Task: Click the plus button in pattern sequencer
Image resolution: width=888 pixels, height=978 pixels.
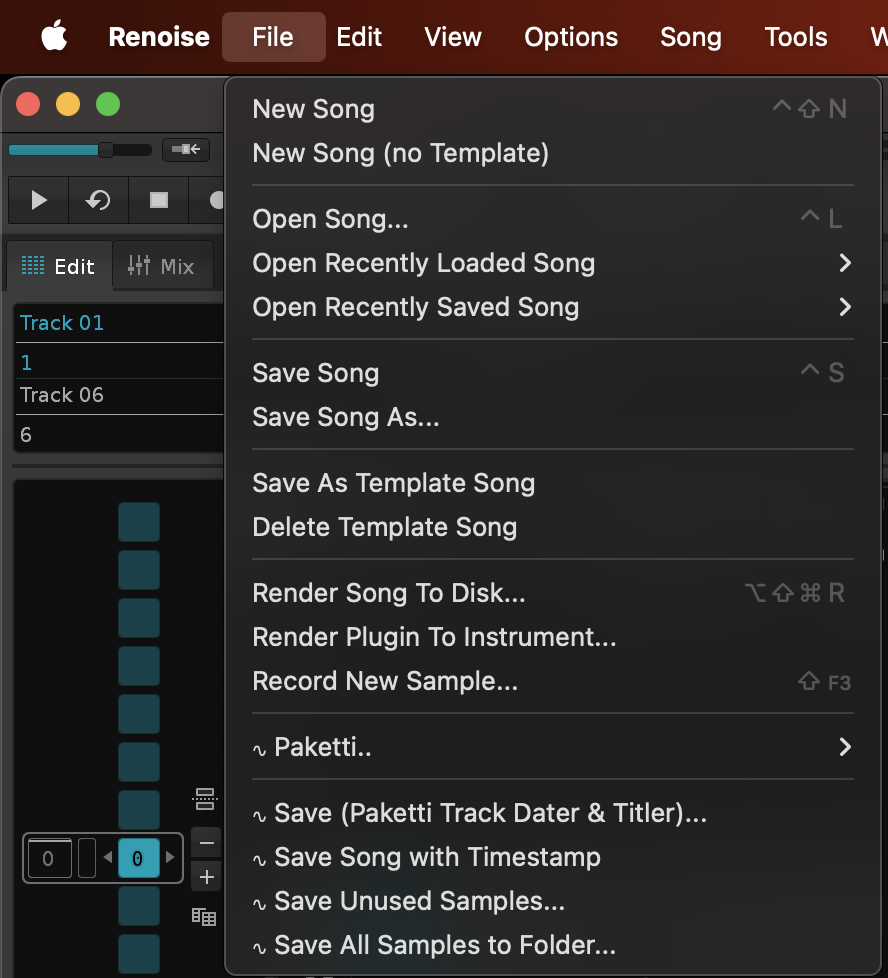Action: click(x=206, y=878)
